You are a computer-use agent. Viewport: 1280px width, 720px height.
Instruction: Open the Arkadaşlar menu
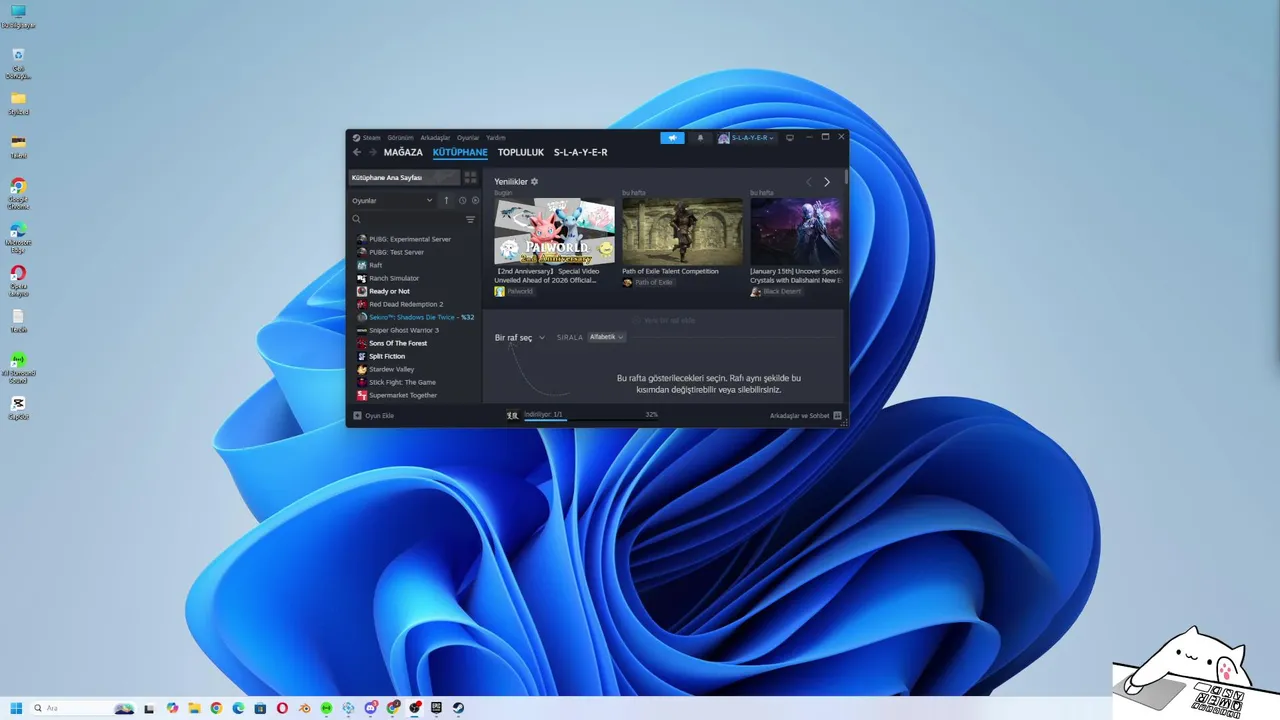(435, 138)
